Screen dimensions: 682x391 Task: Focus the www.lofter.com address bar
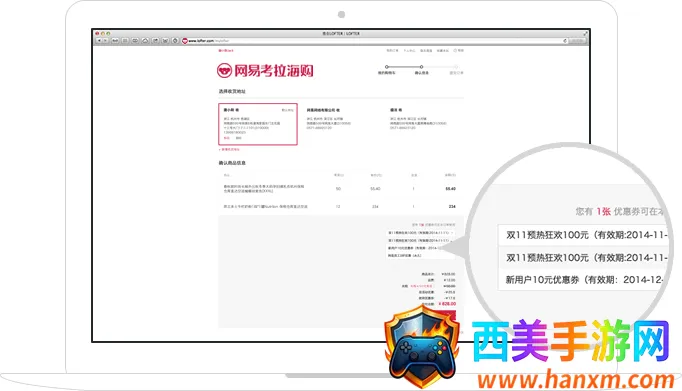[375, 40]
